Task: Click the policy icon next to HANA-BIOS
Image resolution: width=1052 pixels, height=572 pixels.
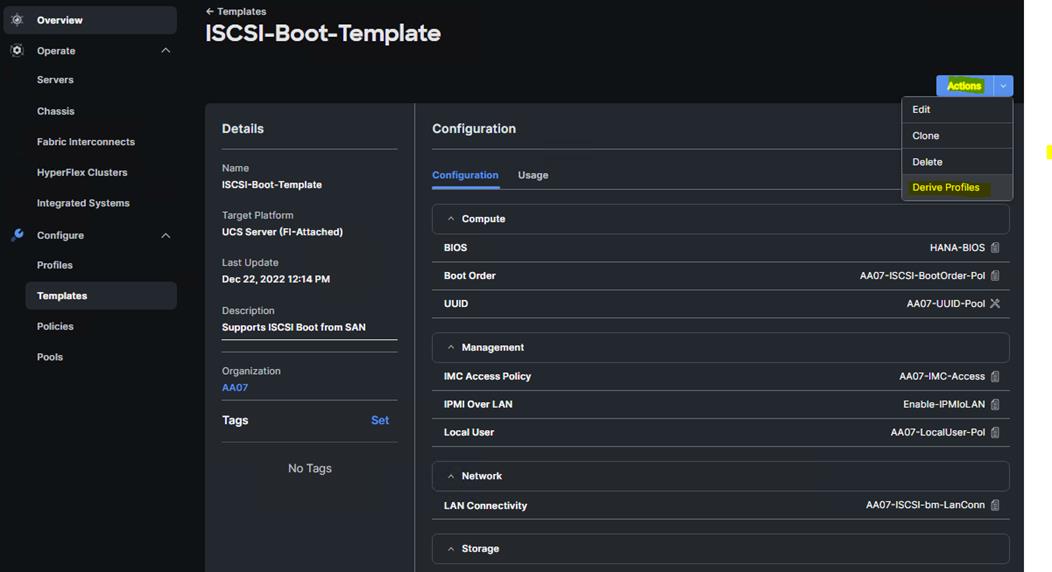Action: (x=995, y=247)
